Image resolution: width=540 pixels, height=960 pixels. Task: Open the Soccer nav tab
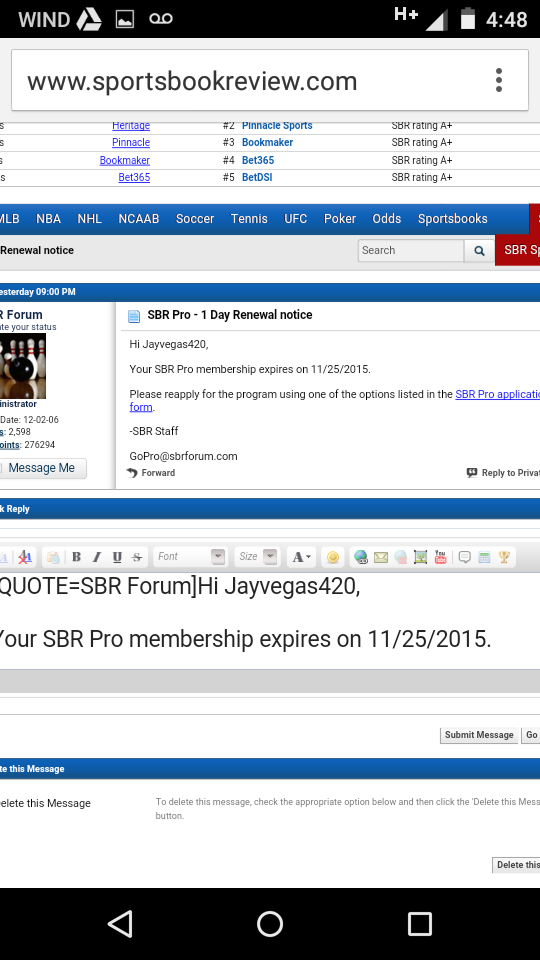click(195, 219)
